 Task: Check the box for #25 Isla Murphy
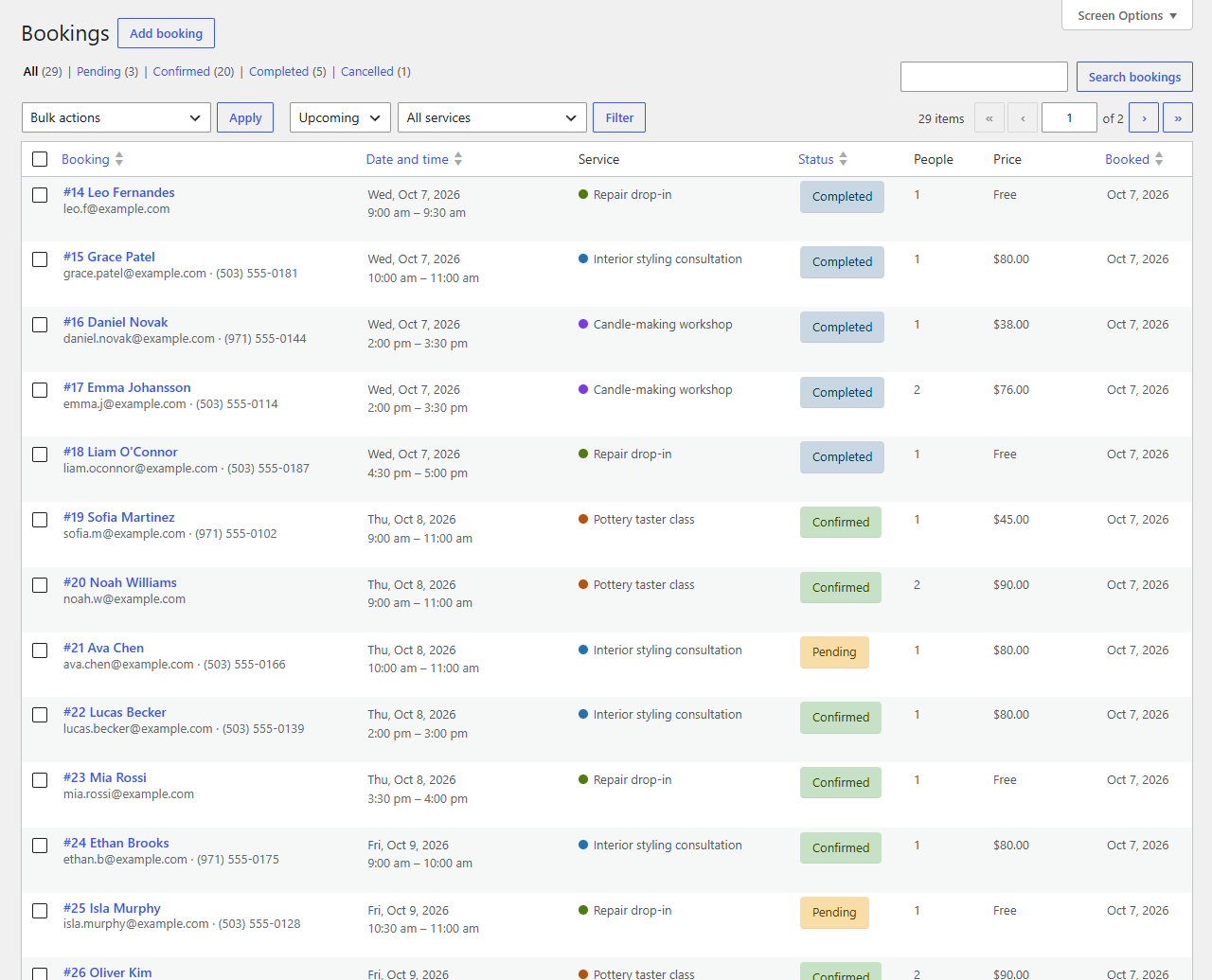tap(40, 911)
